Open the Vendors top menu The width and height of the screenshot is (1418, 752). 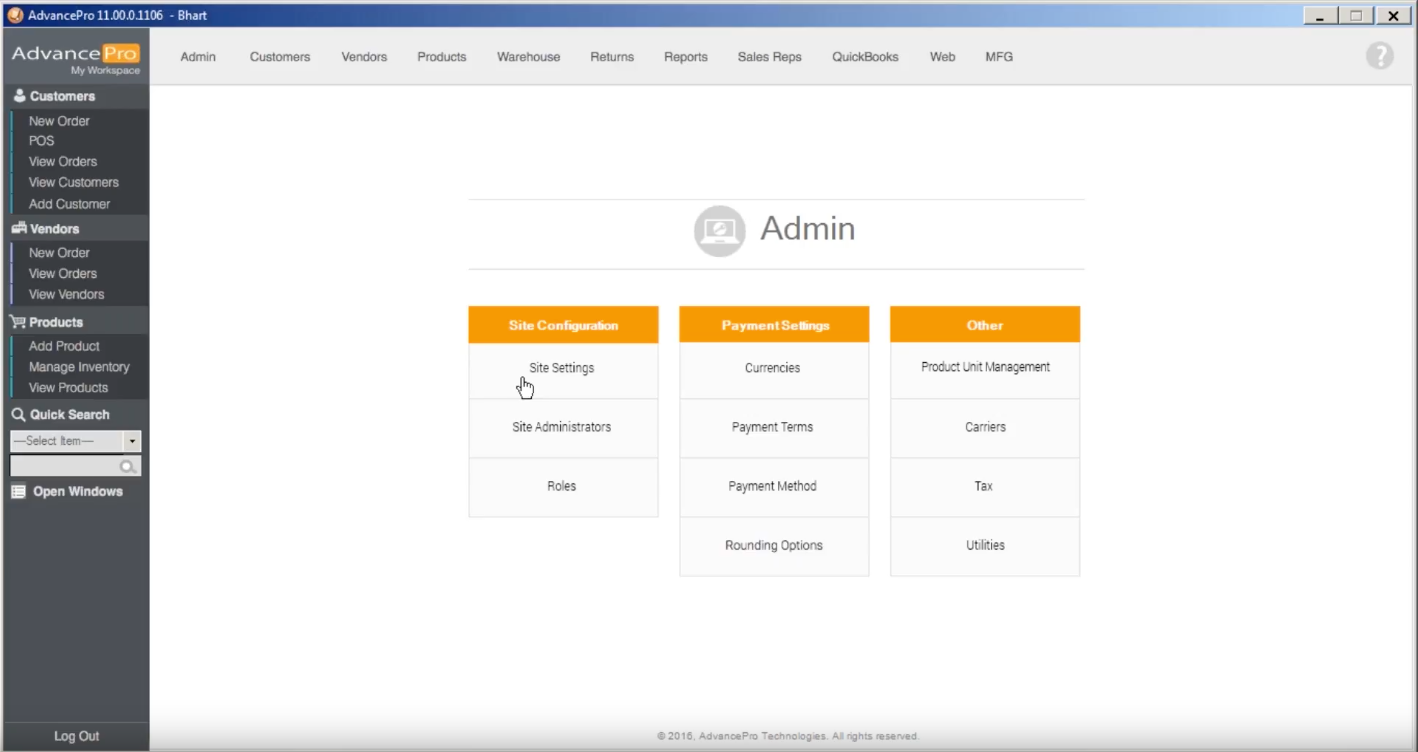coord(364,57)
